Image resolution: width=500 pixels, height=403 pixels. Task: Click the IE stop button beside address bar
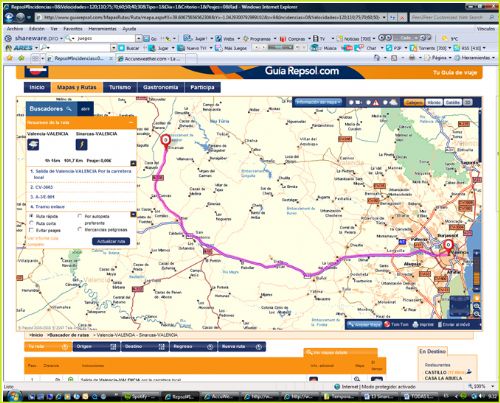coord(402,17)
